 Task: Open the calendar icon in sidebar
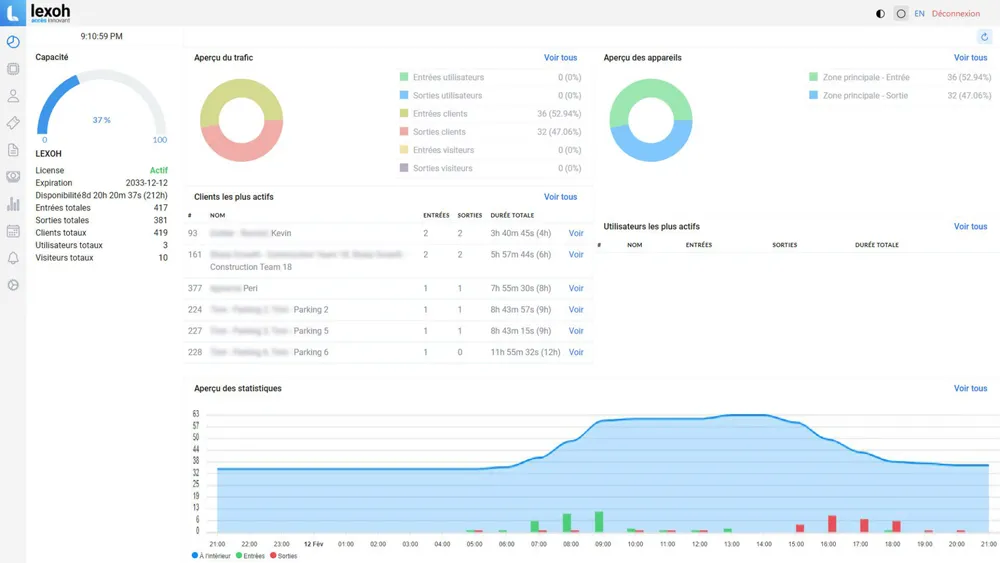(13, 231)
